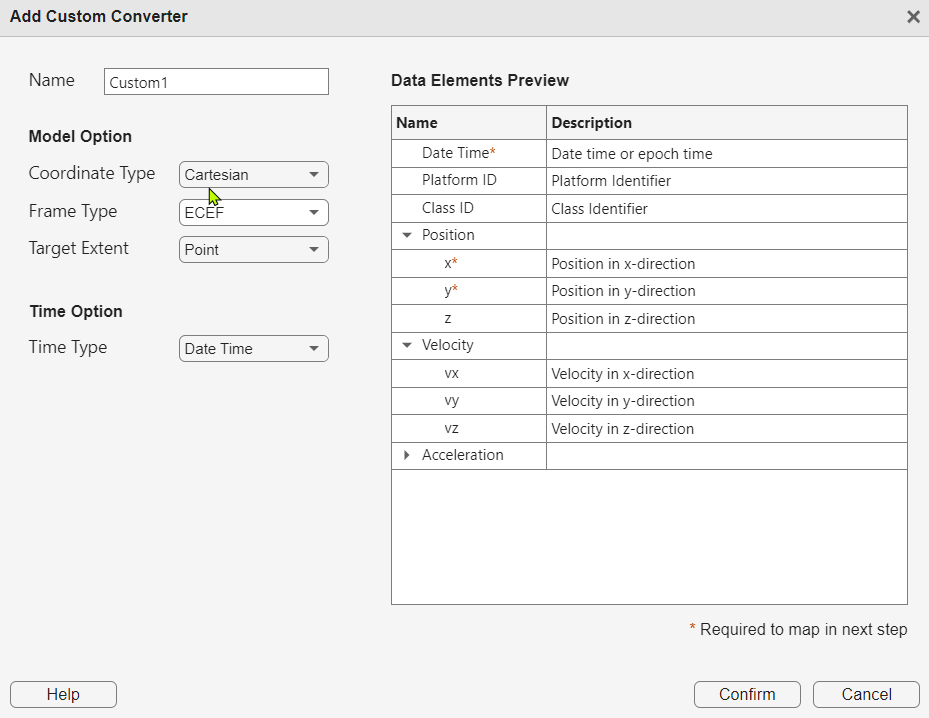Select the vx velocity element
Image resolution: width=929 pixels, height=718 pixels.
pyautogui.click(x=451, y=374)
